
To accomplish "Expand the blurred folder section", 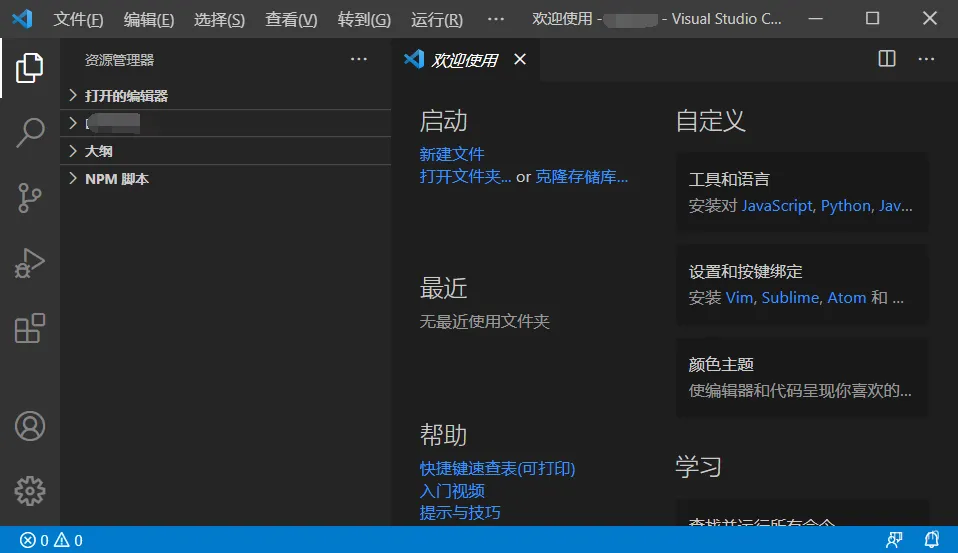I will pyautogui.click(x=225, y=123).
